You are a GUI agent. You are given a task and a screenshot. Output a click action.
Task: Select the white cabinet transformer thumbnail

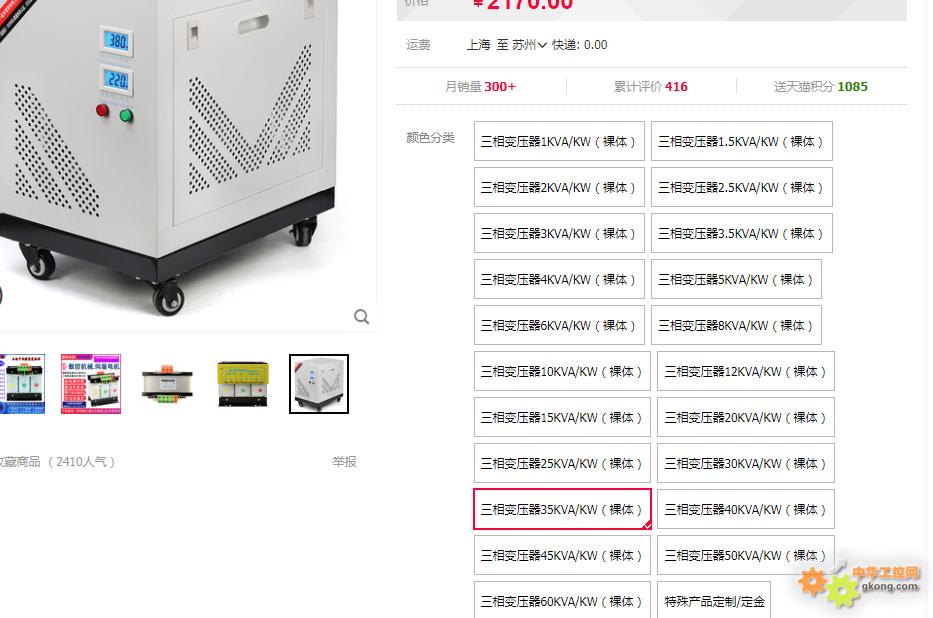click(x=319, y=384)
